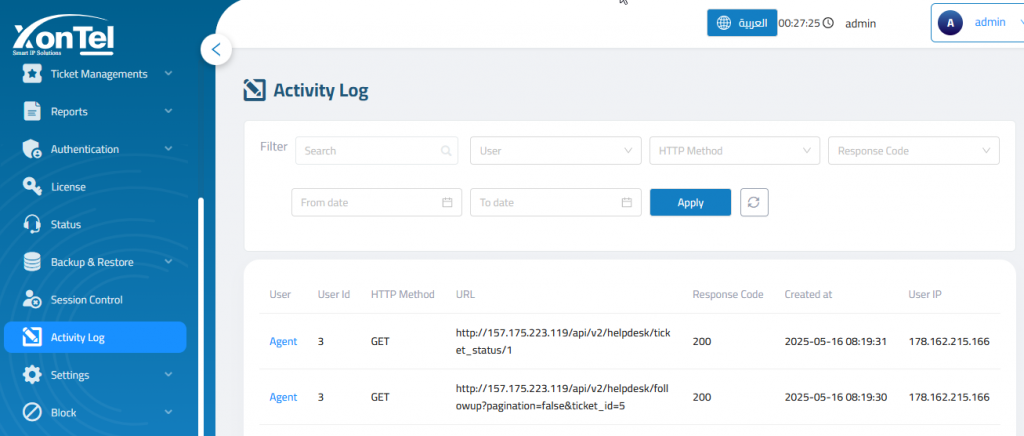Expand the Ticket Managements menu chevron

(168, 74)
